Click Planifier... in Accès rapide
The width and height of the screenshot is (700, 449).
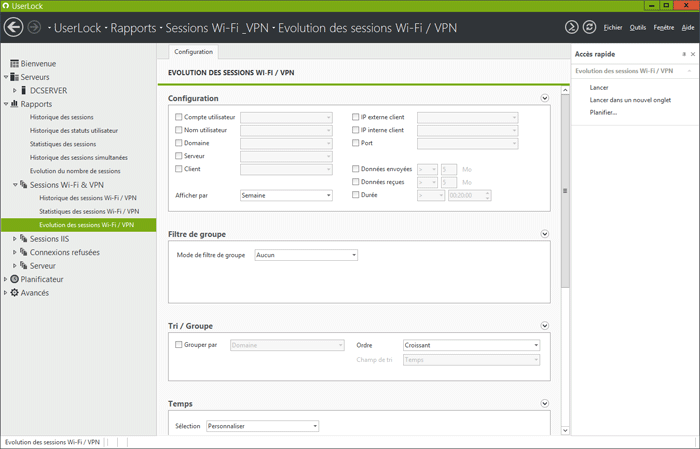click(603, 112)
